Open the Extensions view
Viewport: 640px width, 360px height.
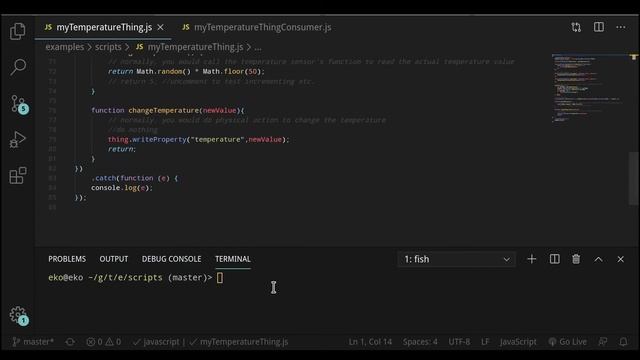[18, 176]
